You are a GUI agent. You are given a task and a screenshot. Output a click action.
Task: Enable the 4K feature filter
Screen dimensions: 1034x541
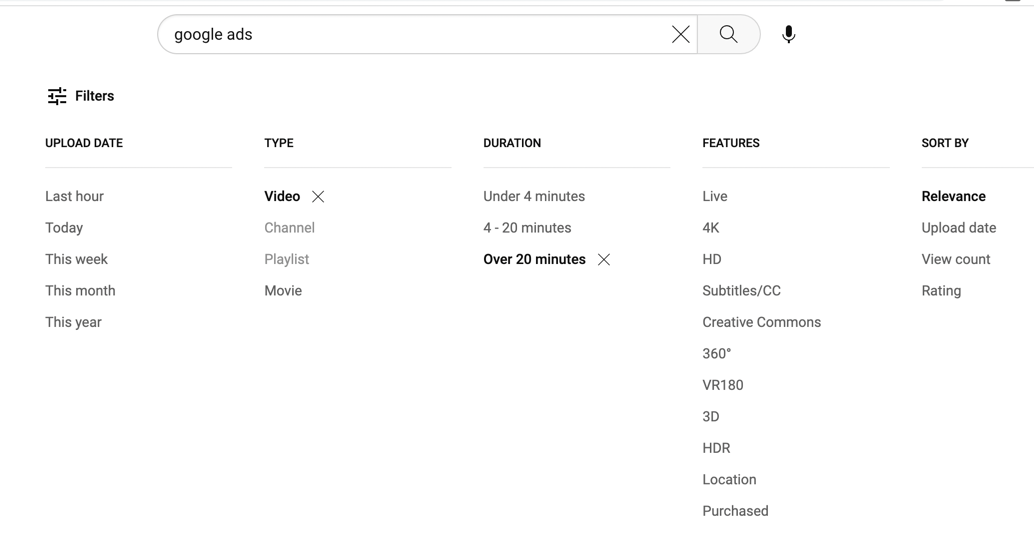point(711,228)
